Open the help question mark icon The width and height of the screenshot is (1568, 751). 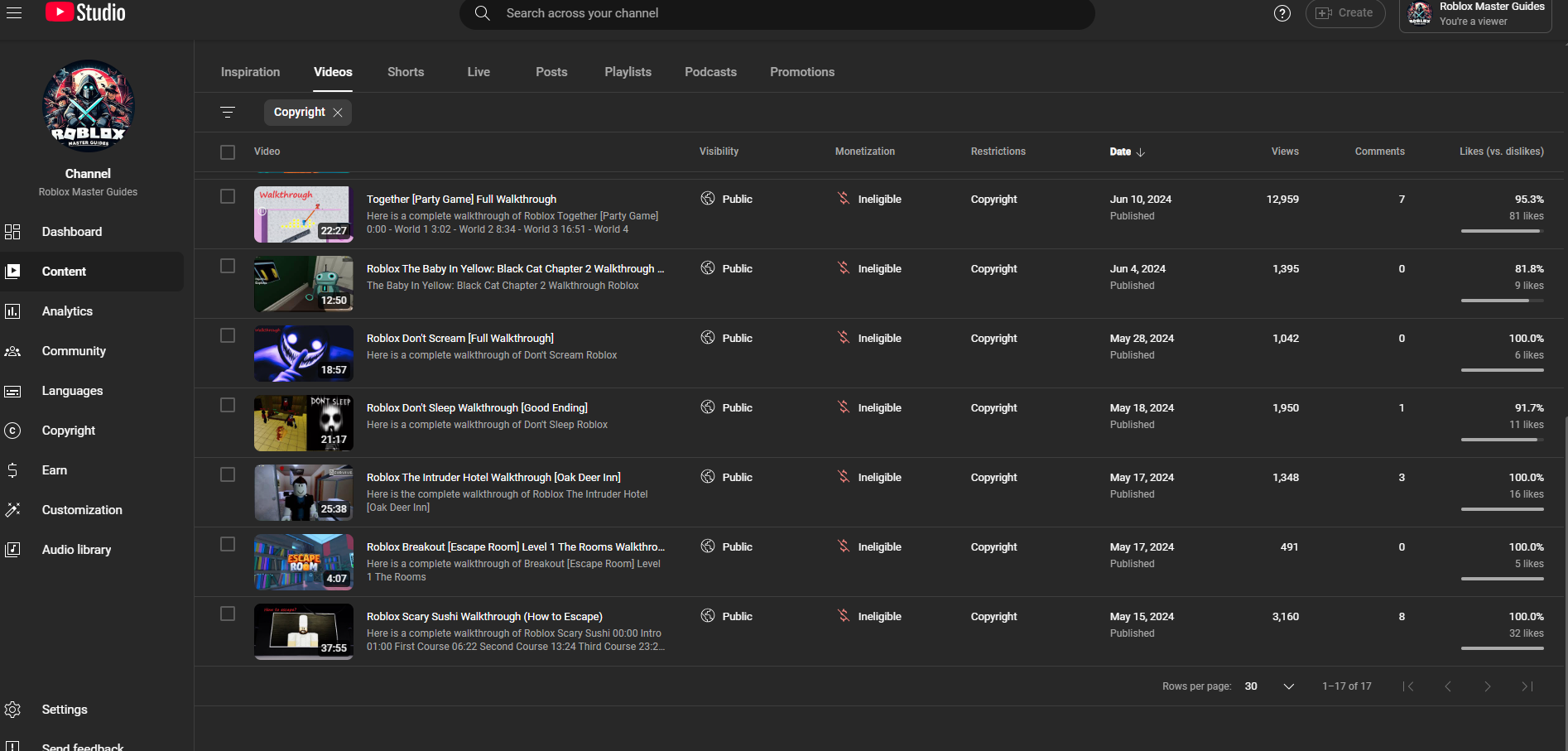point(1282,13)
